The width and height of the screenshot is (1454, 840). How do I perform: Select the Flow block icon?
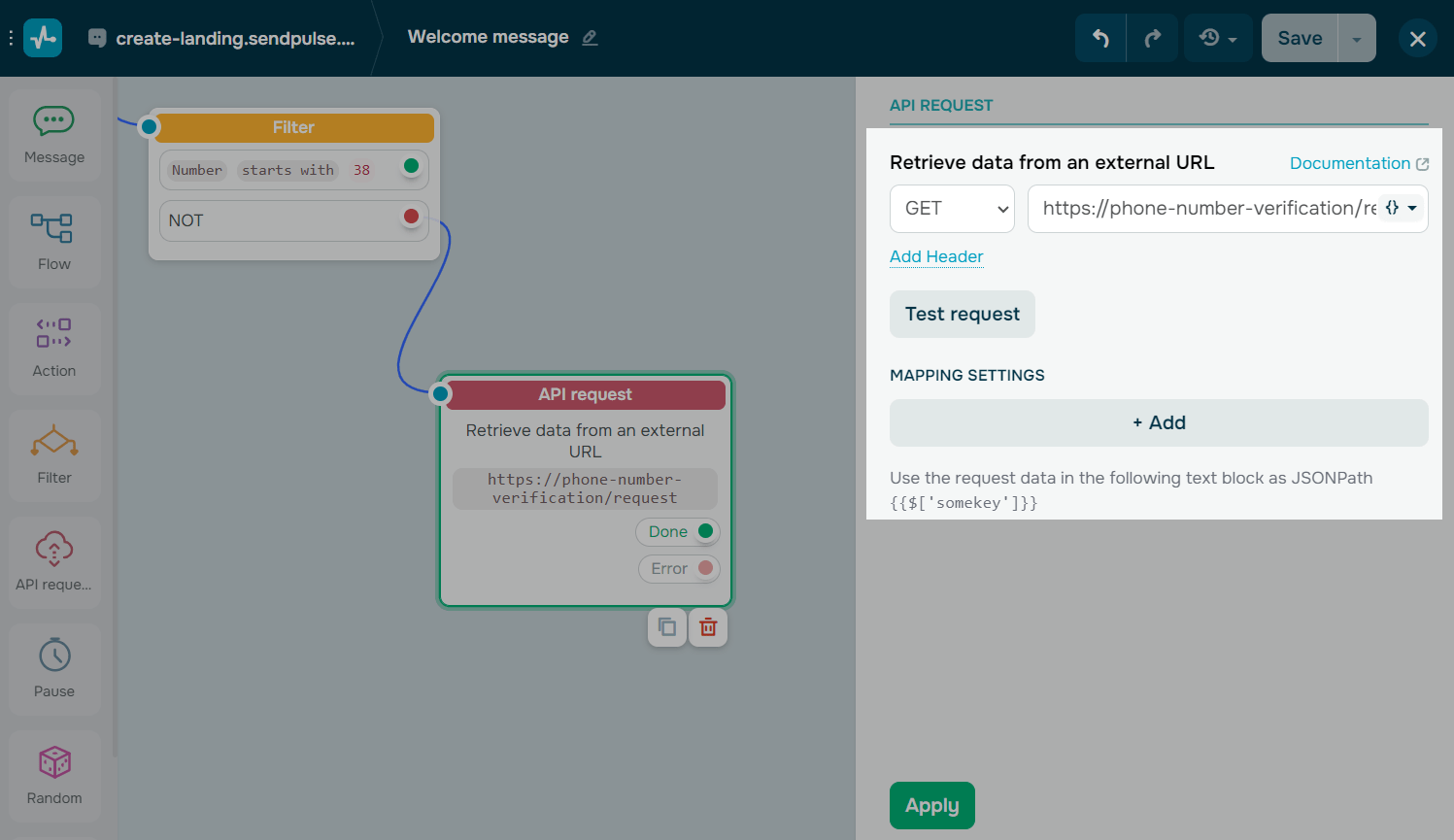[53, 241]
